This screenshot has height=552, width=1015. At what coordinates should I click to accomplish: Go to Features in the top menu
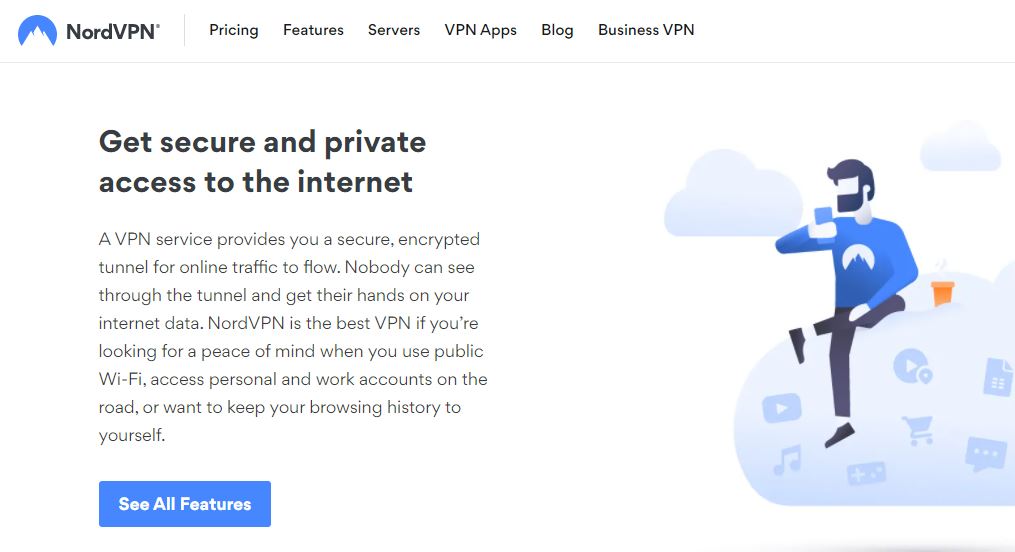click(x=313, y=30)
